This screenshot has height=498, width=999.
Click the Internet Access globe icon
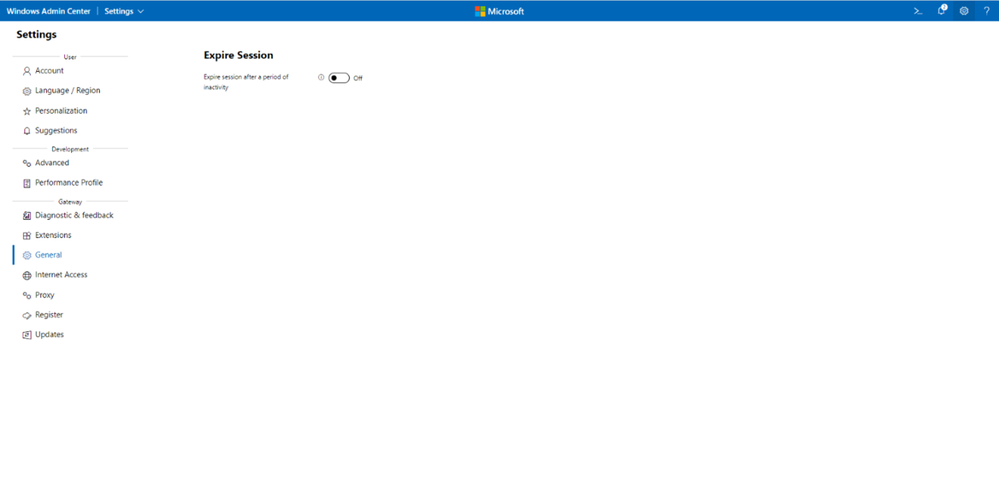pyautogui.click(x=27, y=276)
